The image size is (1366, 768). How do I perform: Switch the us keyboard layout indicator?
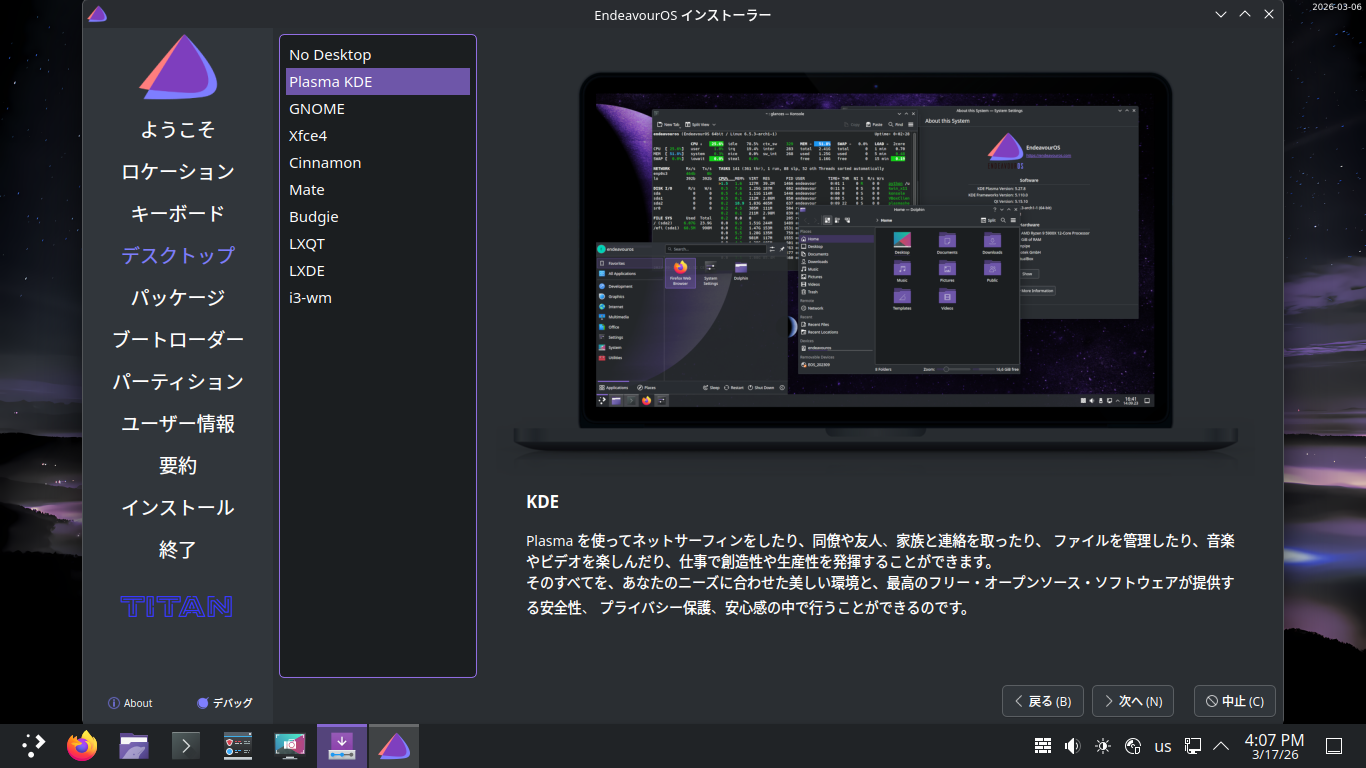tap(1163, 746)
